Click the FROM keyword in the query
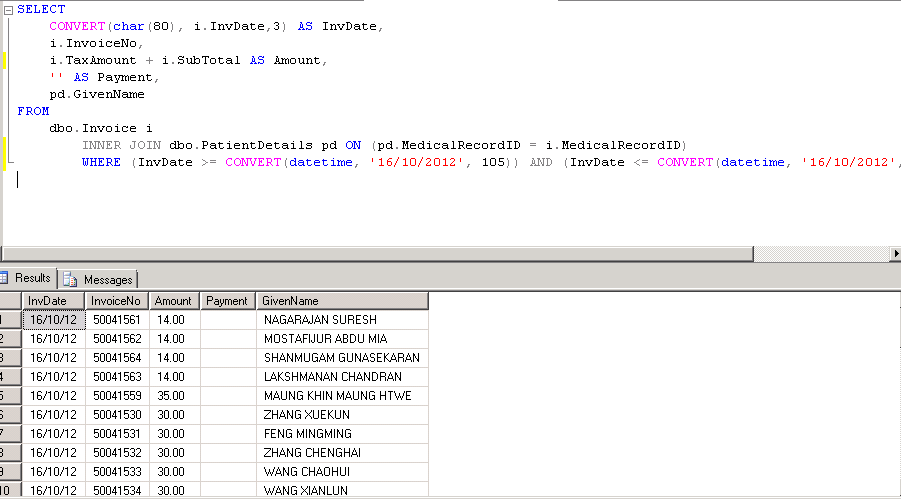The width and height of the screenshot is (901, 499). [33, 111]
